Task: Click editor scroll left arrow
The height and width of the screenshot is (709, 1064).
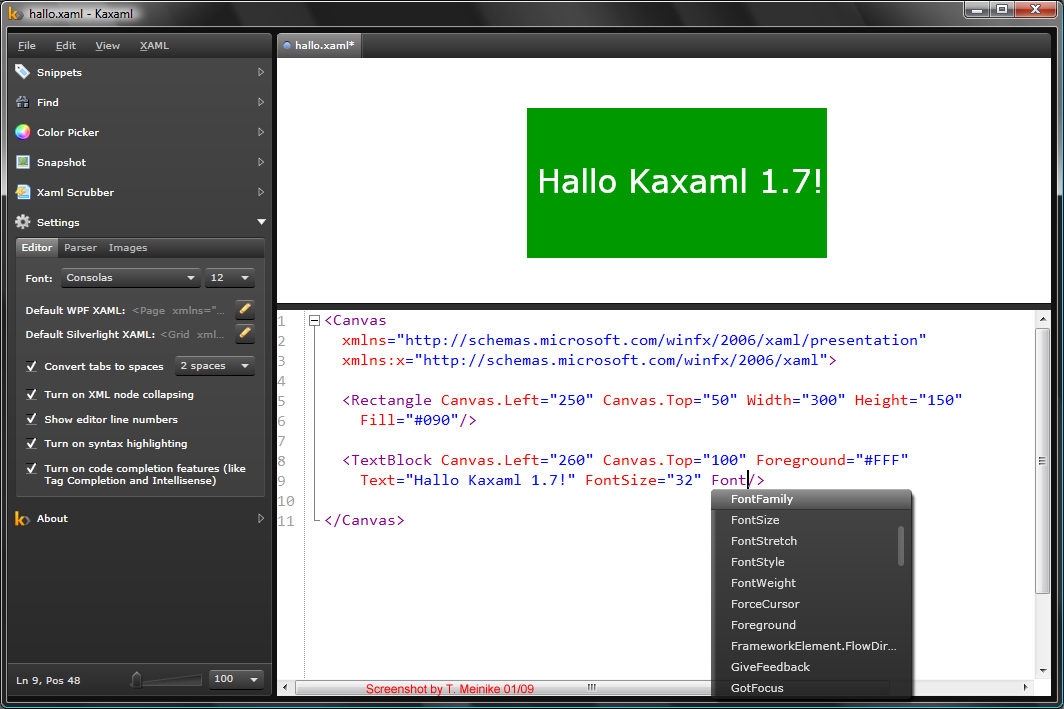Action: point(285,687)
